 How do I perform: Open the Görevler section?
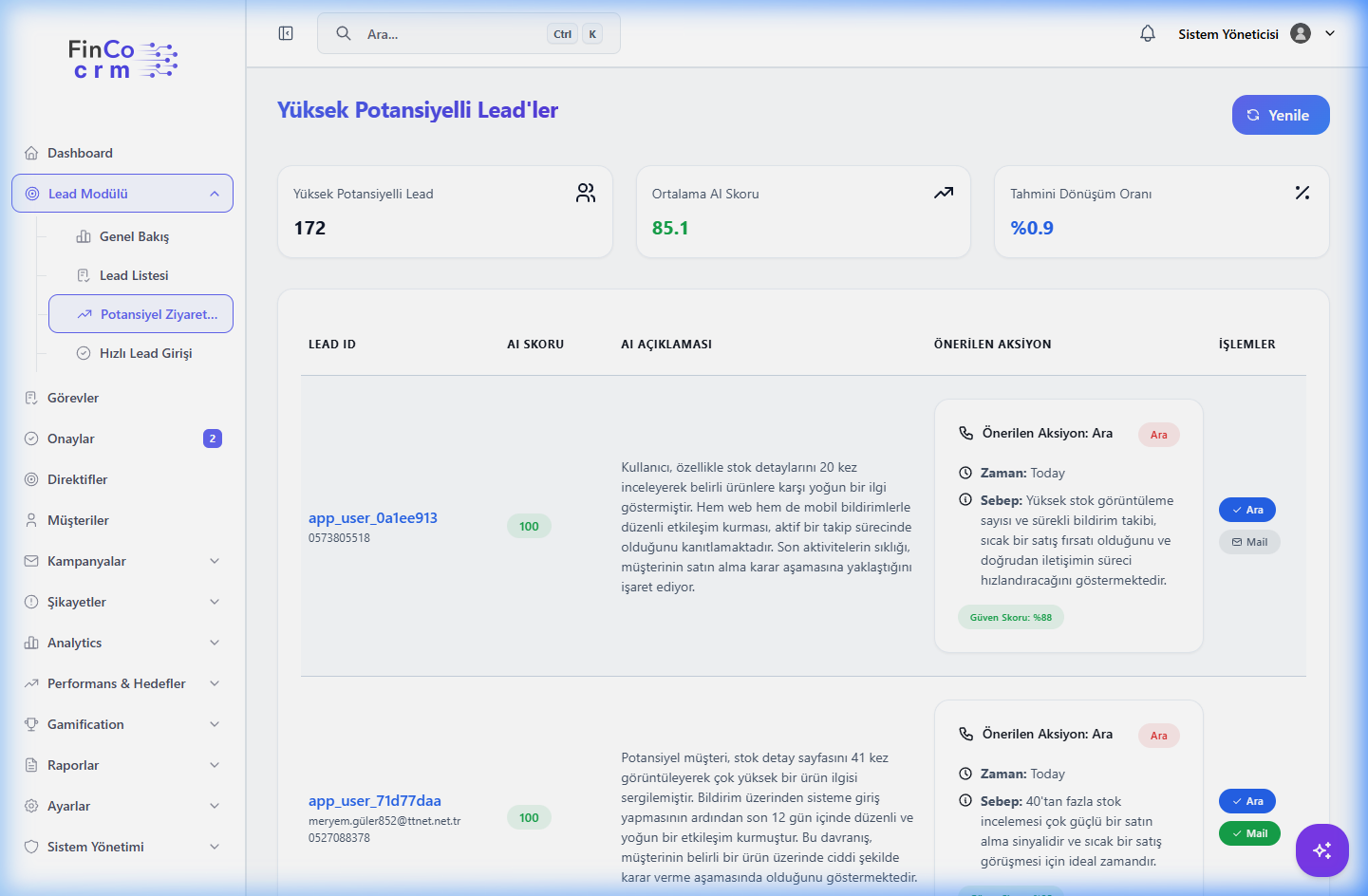pos(122,398)
